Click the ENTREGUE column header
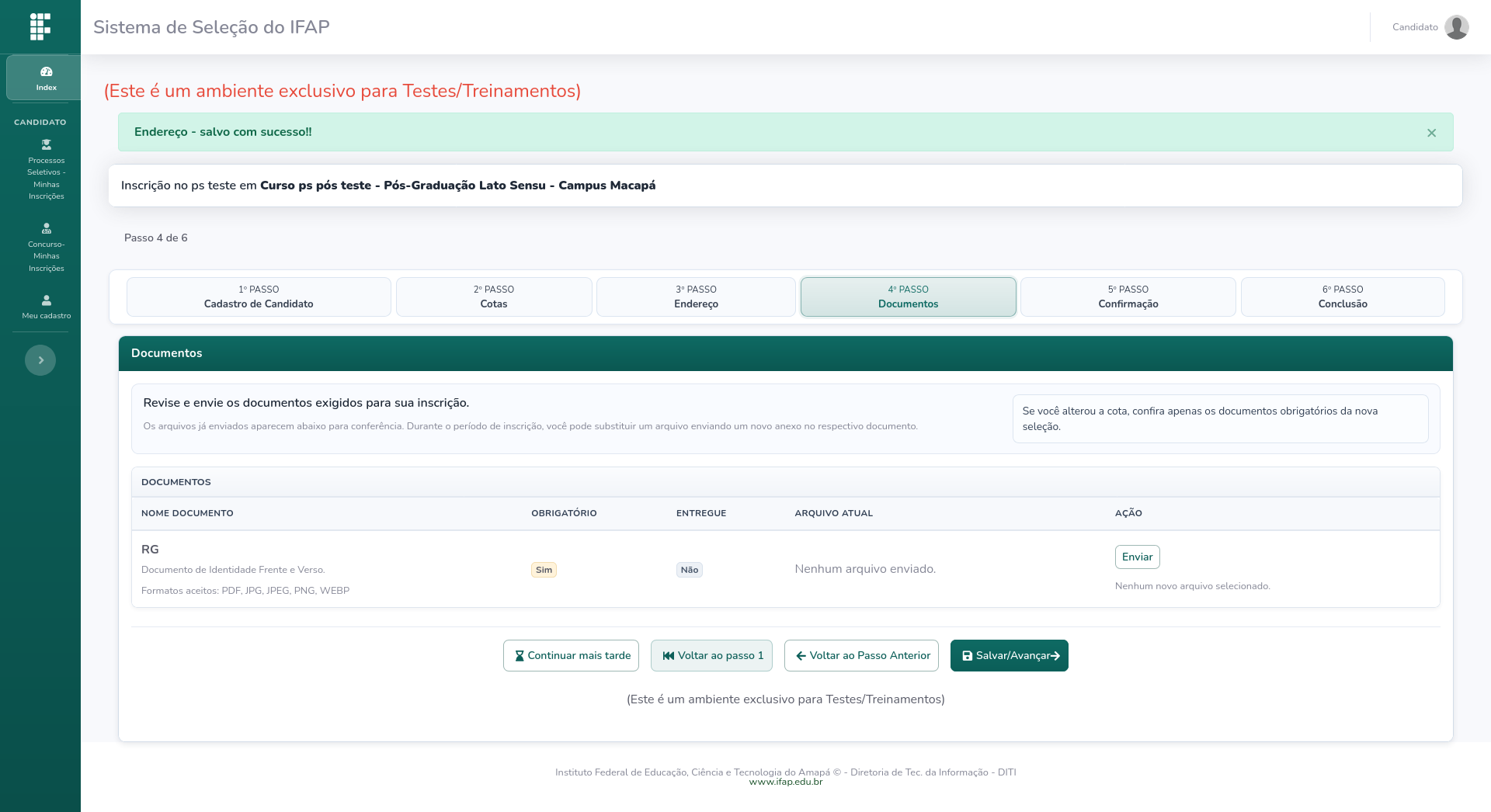The width and height of the screenshot is (1491, 812). 701,513
